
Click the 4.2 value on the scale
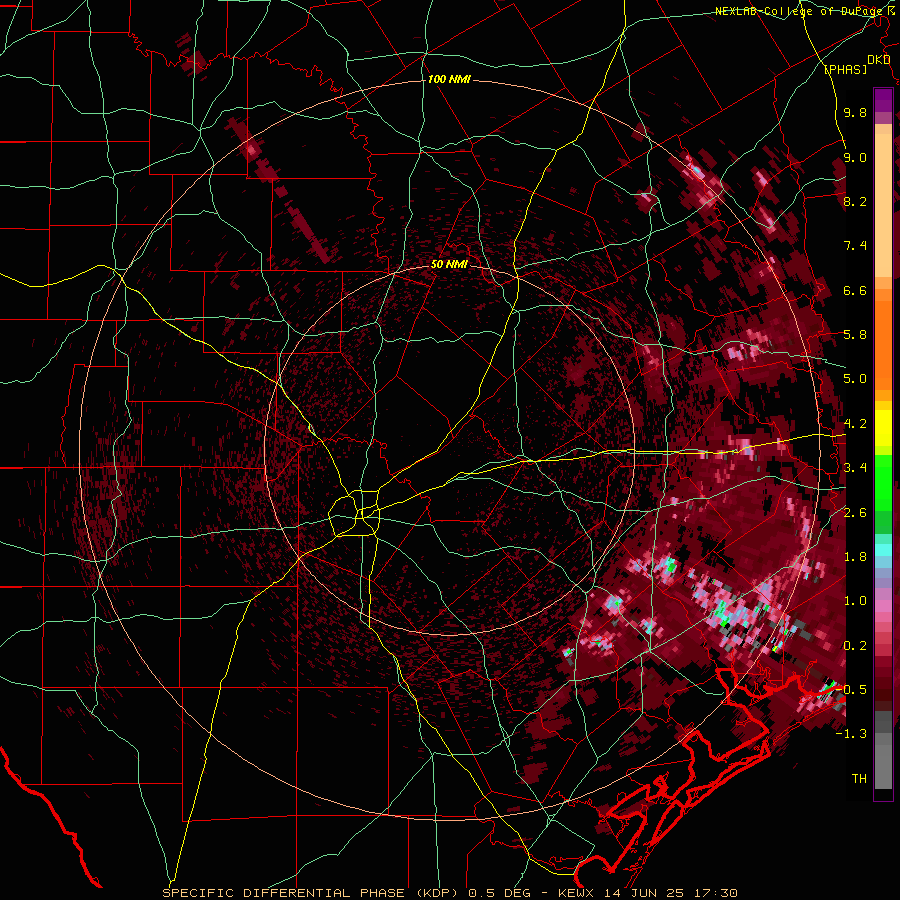tap(855, 424)
